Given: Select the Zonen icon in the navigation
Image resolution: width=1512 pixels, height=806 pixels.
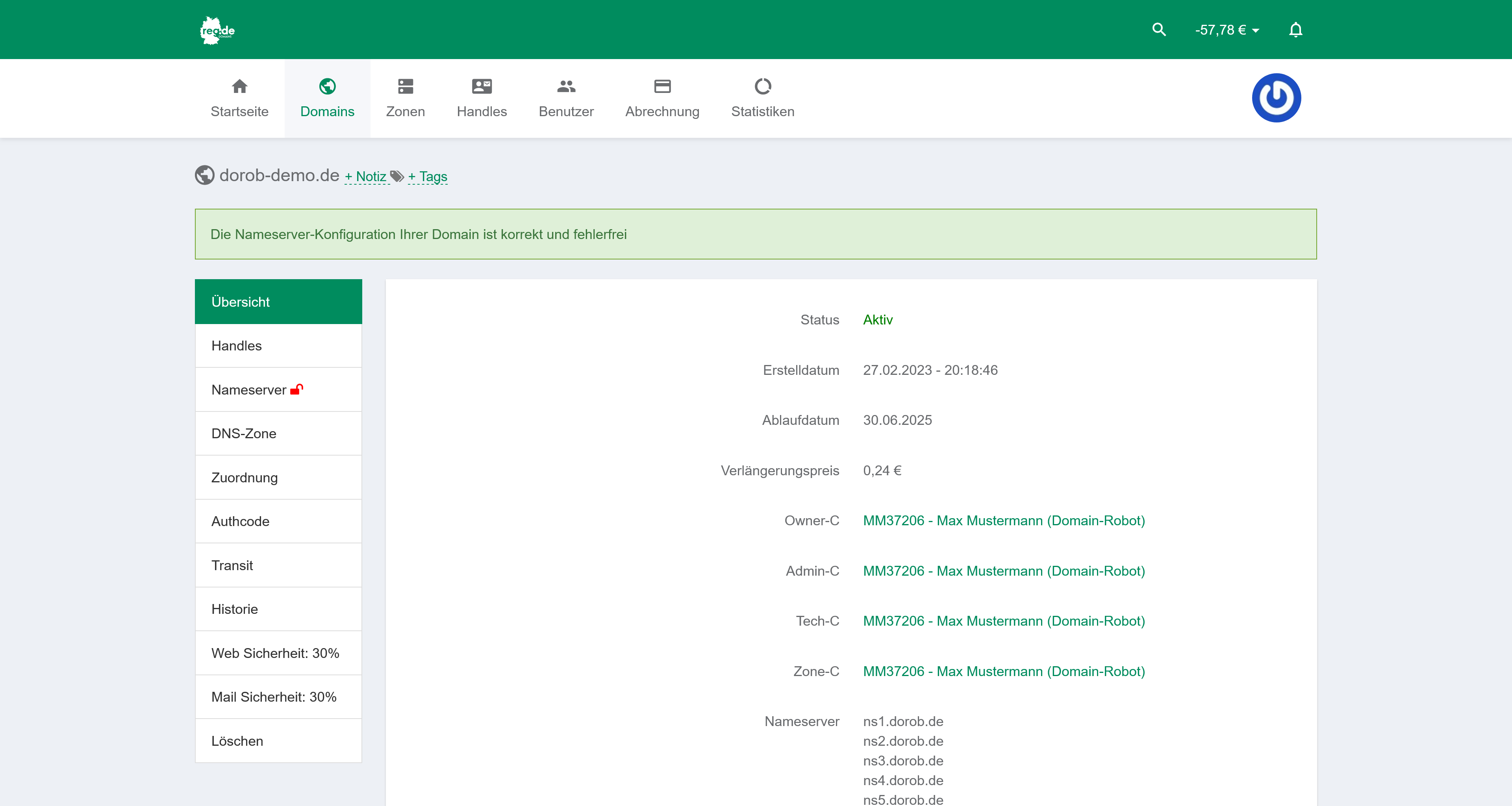Looking at the screenshot, I should tap(405, 86).
